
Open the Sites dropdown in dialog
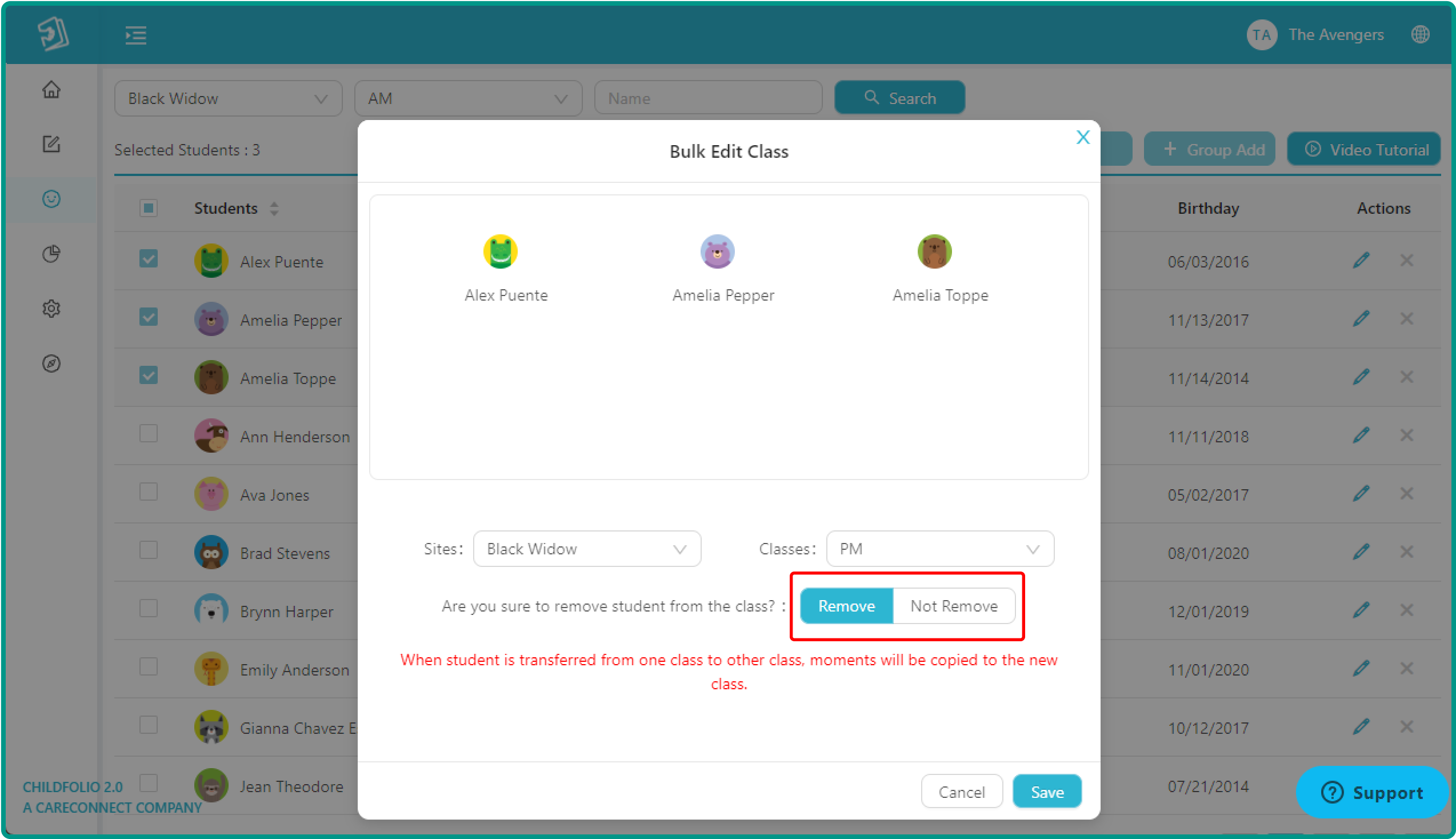tap(587, 549)
